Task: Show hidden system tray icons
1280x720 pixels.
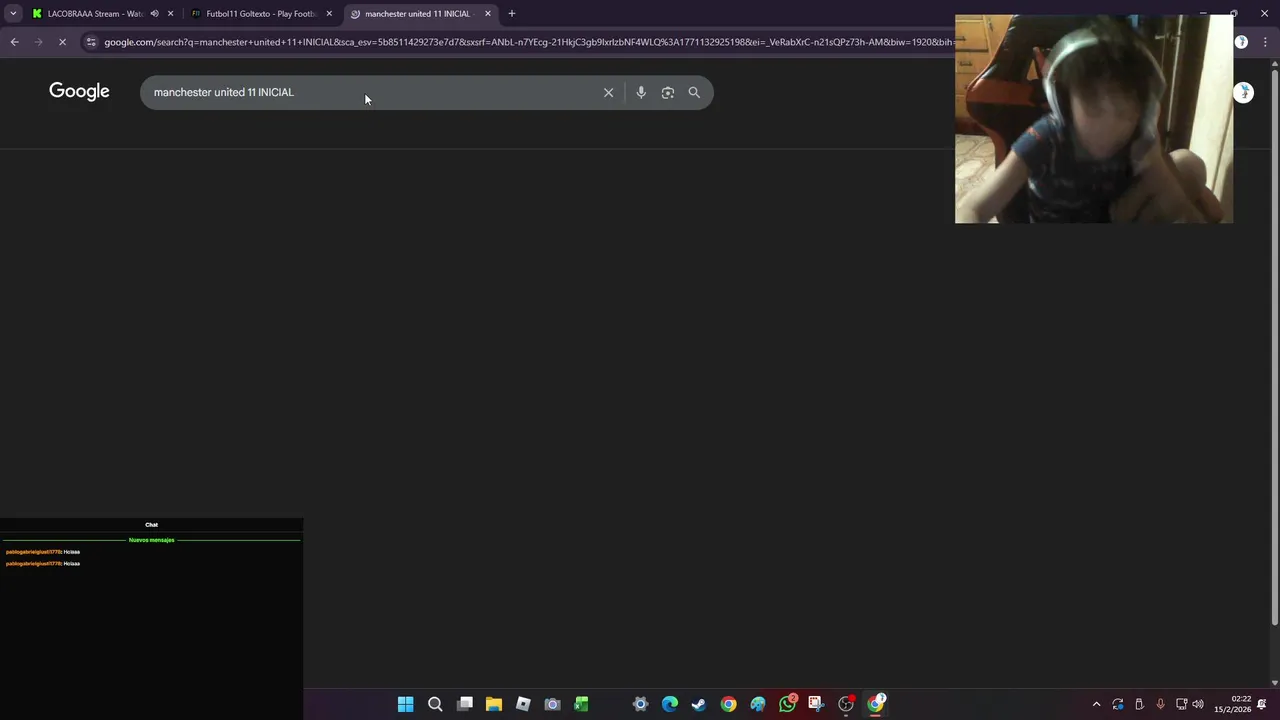Action: point(1096,704)
